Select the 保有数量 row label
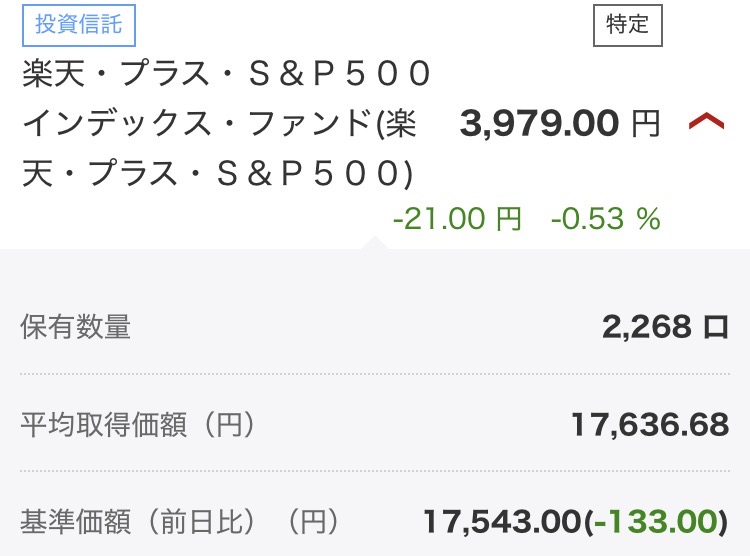This screenshot has width=750, height=556. point(76,327)
